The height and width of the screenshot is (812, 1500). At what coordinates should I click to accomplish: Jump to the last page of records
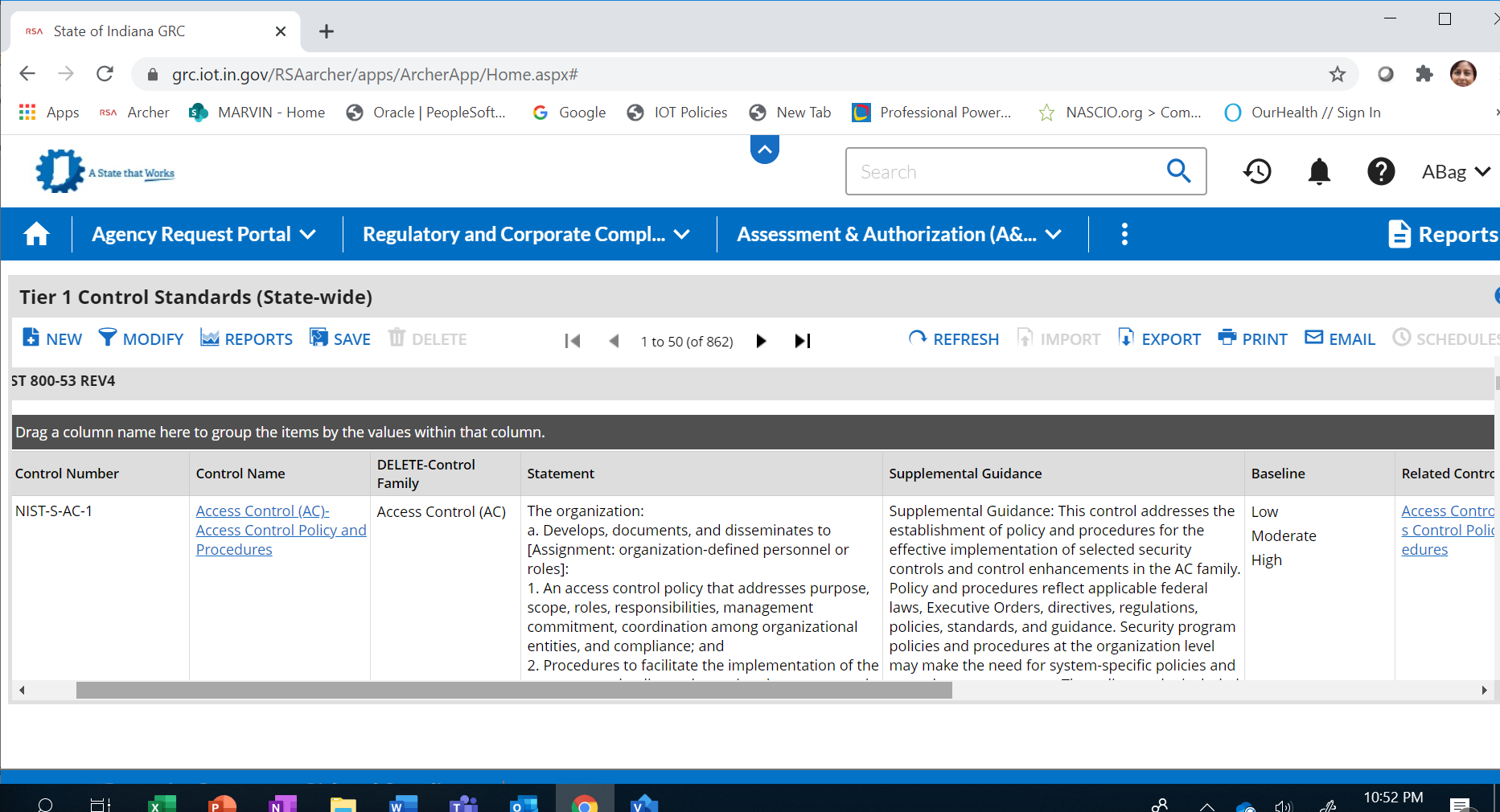tap(802, 341)
